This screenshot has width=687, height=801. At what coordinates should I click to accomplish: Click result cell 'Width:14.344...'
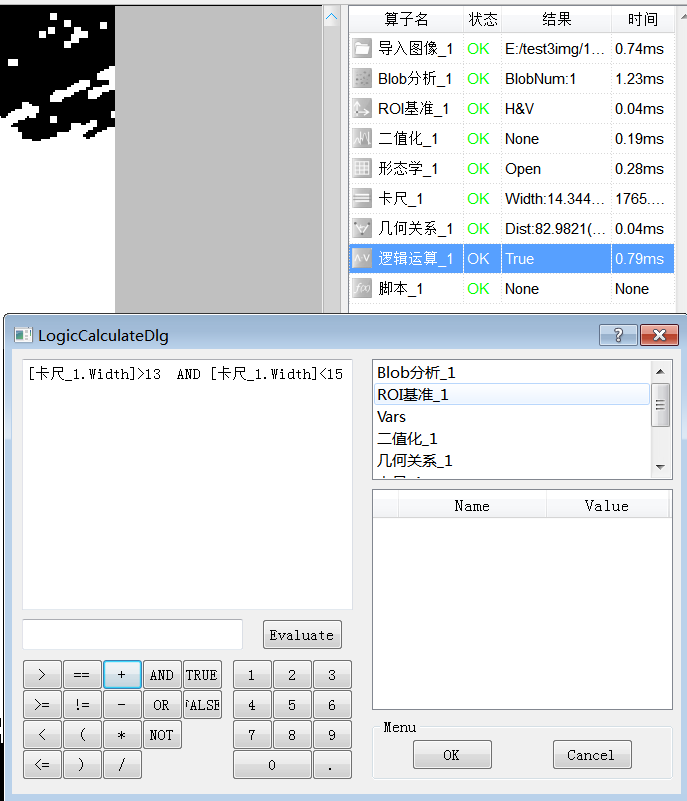[556, 198]
